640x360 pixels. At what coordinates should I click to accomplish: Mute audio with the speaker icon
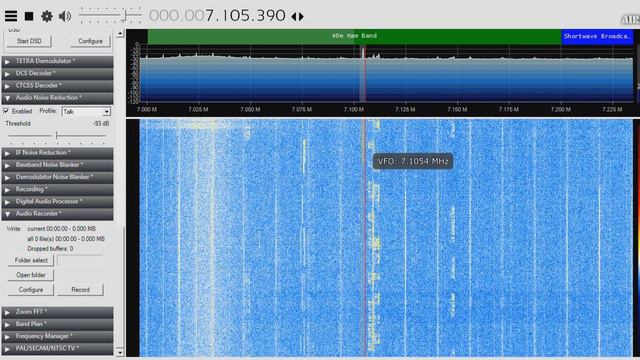(65, 16)
